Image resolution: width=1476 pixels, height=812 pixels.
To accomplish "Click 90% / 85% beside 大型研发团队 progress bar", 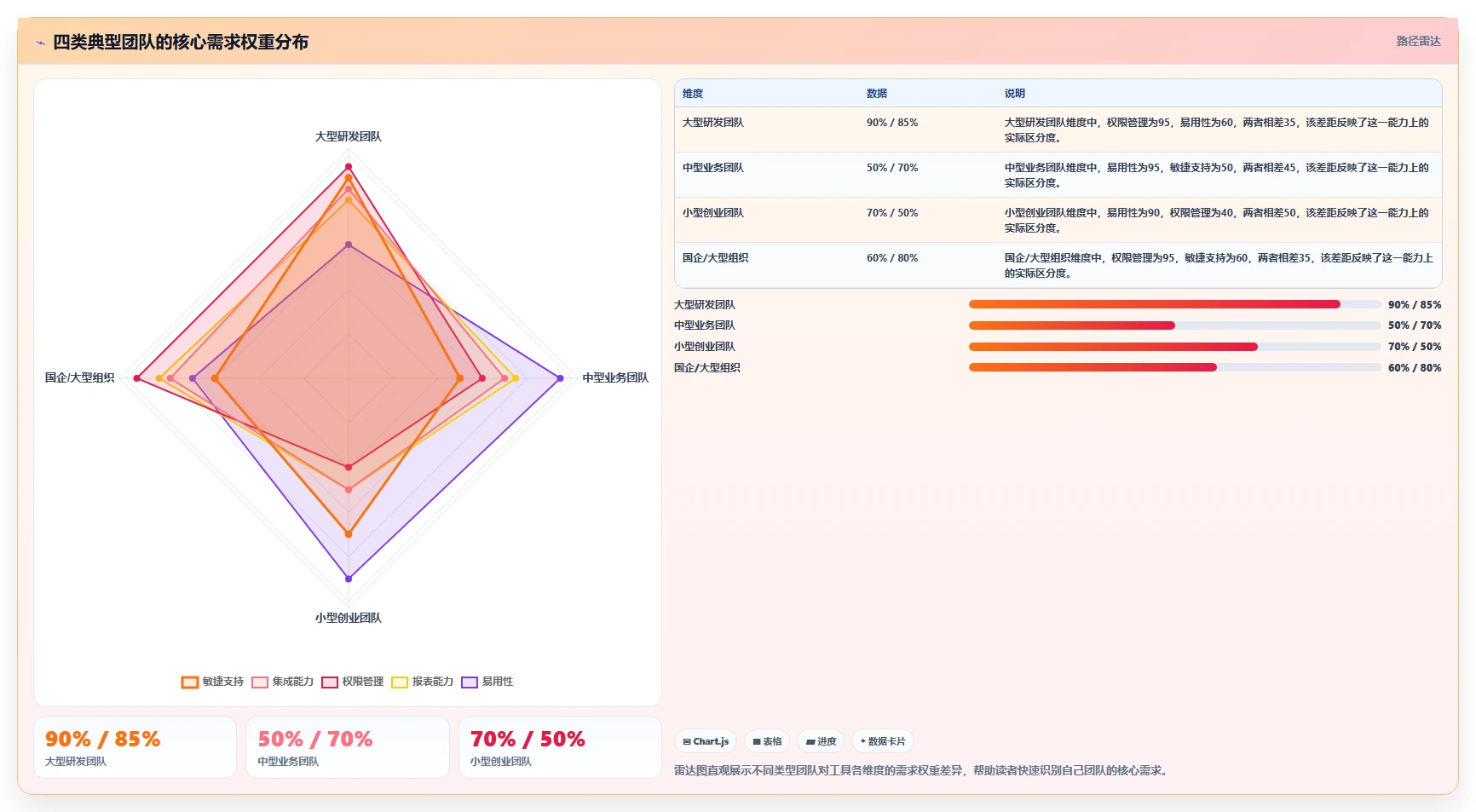I will tap(1415, 305).
